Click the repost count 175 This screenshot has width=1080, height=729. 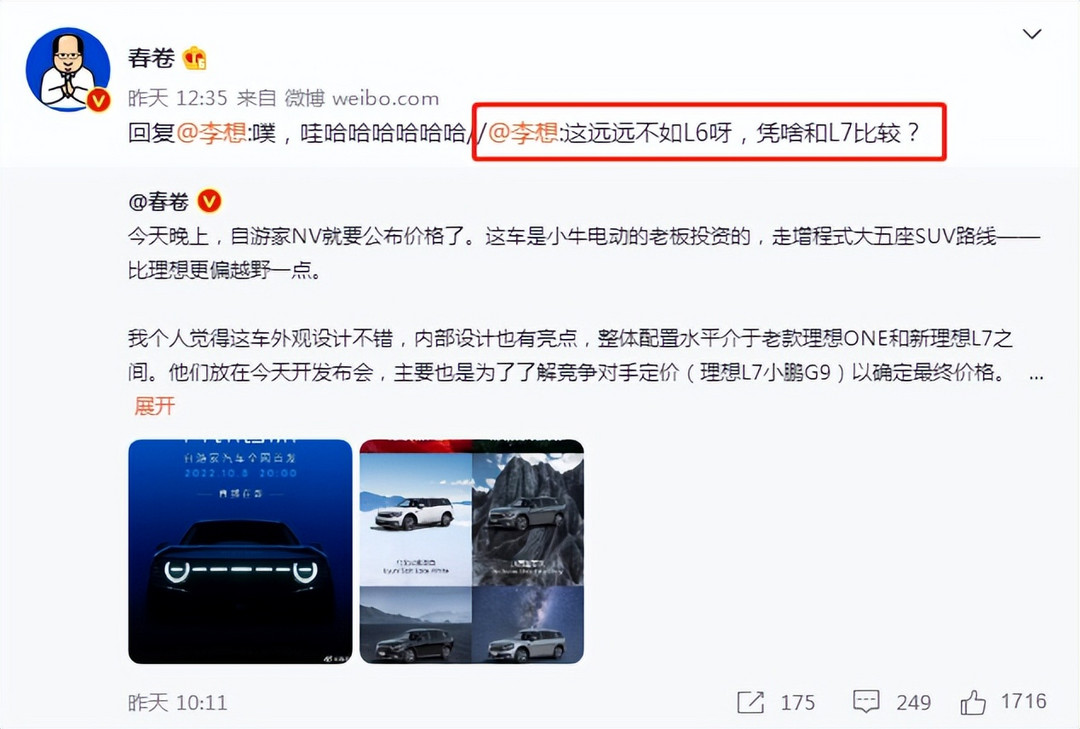(x=798, y=702)
